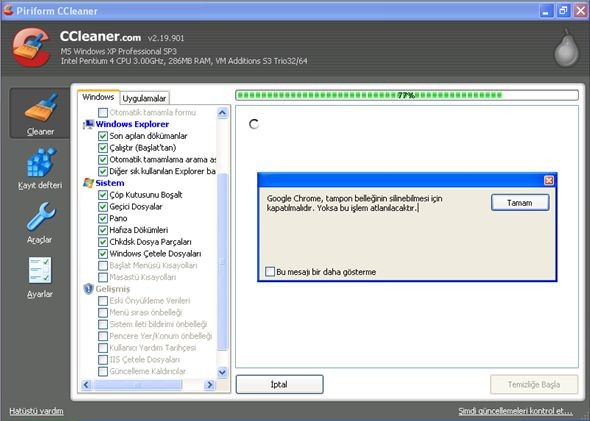
Task: Check Güncelleme Kaldırıcılar
Action: (x=102, y=371)
